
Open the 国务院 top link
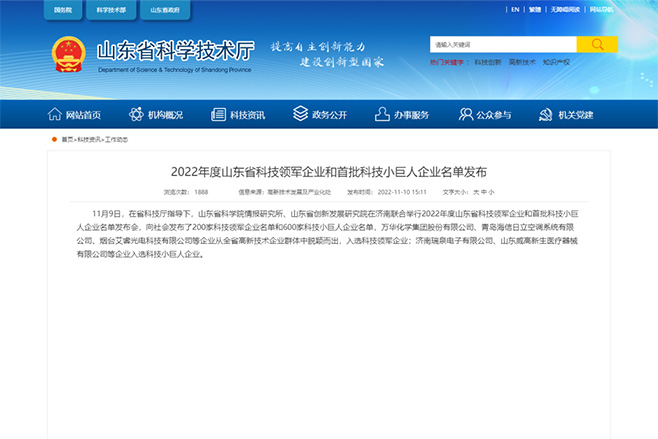click(x=62, y=10)
